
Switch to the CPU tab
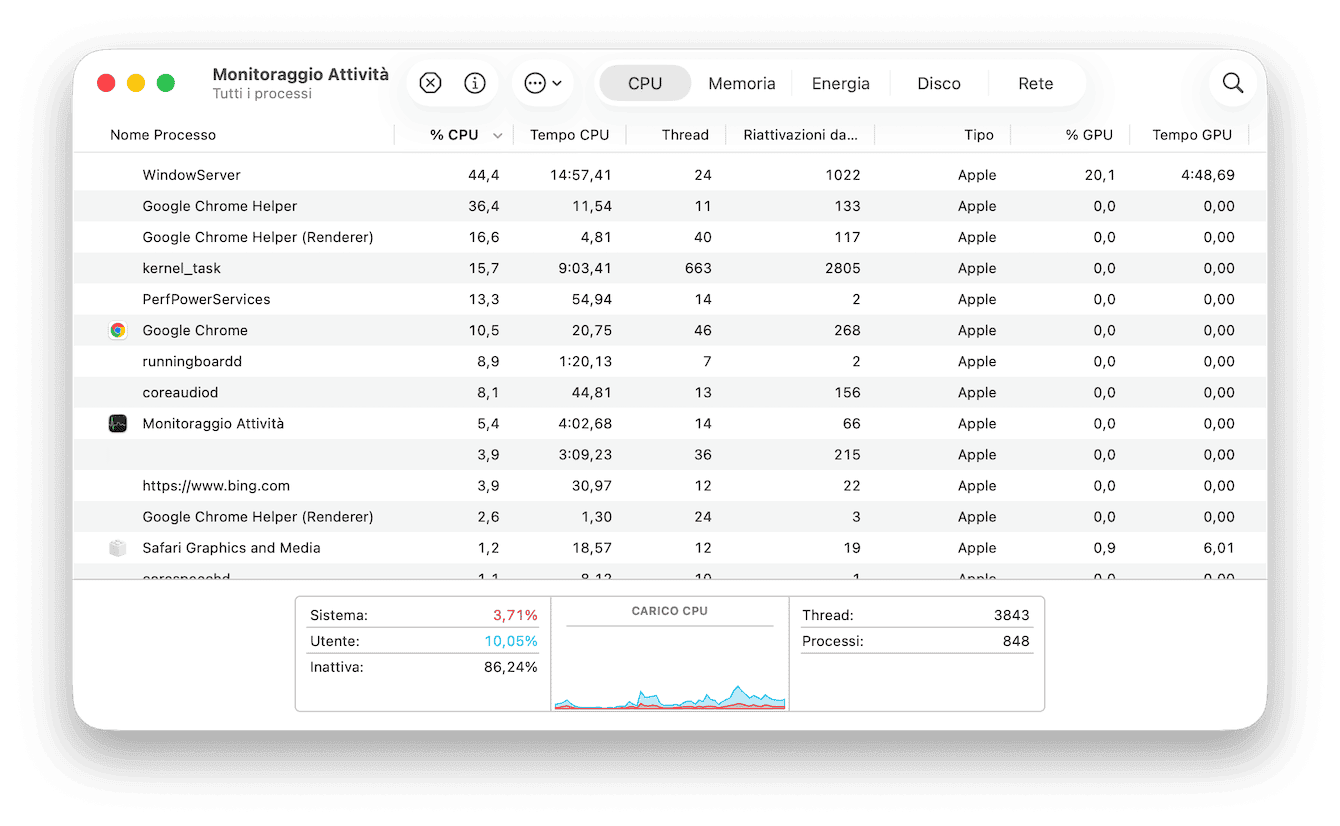click(645, 83)
